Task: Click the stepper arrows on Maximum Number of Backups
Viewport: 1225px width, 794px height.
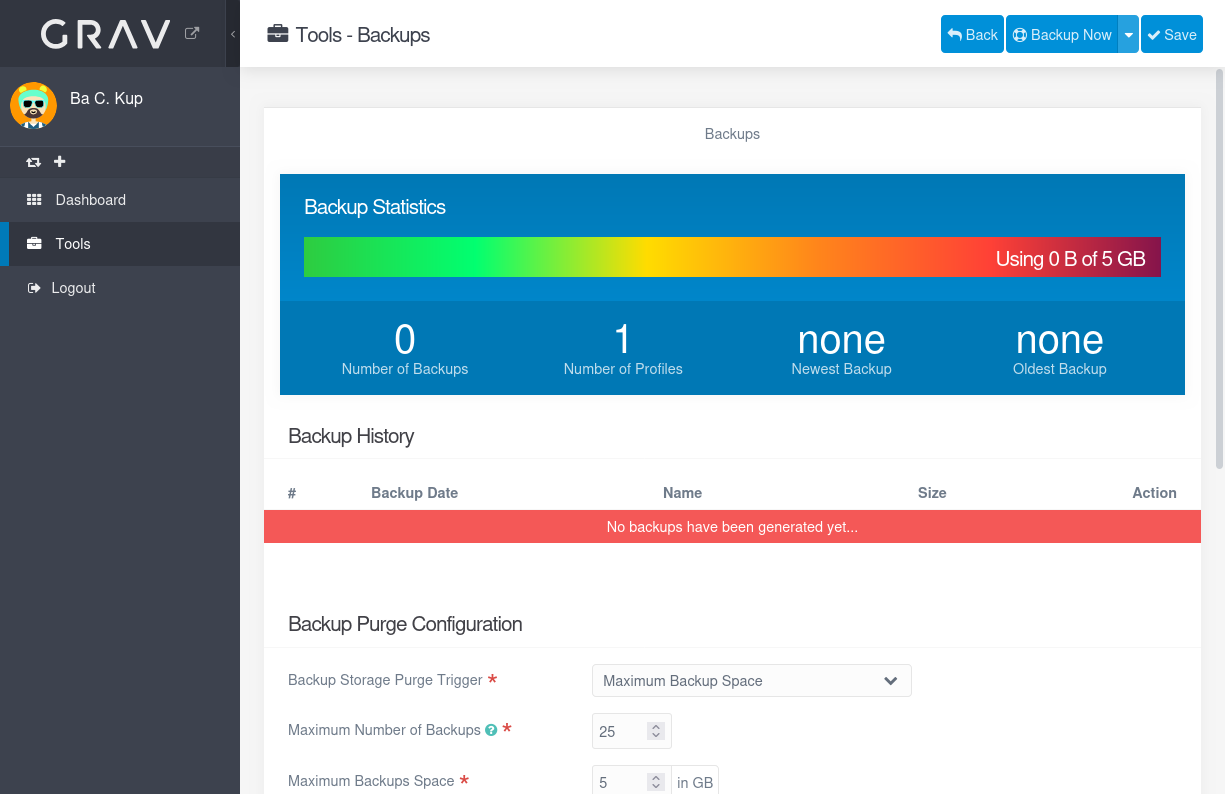Action: [x=656, y=731]
